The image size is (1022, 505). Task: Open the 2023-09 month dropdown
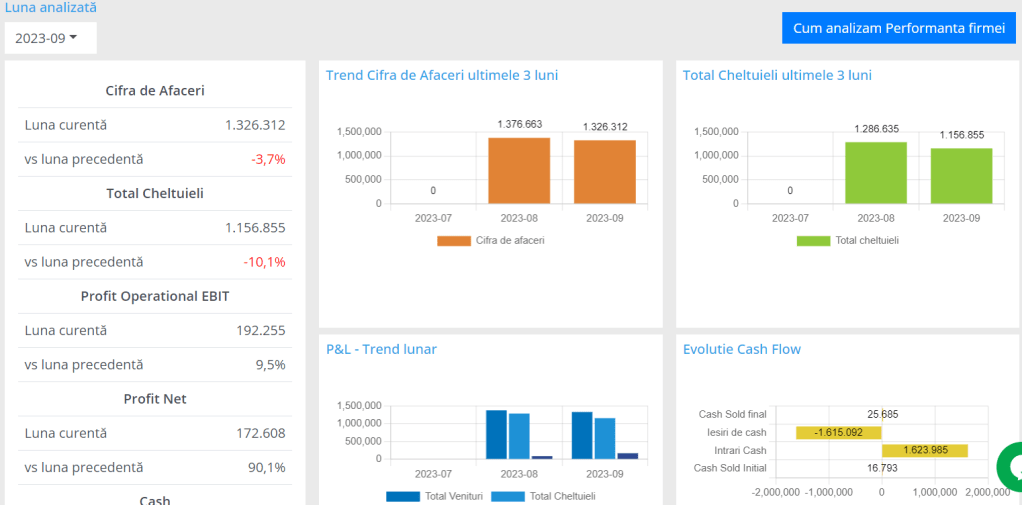point(50,38)
